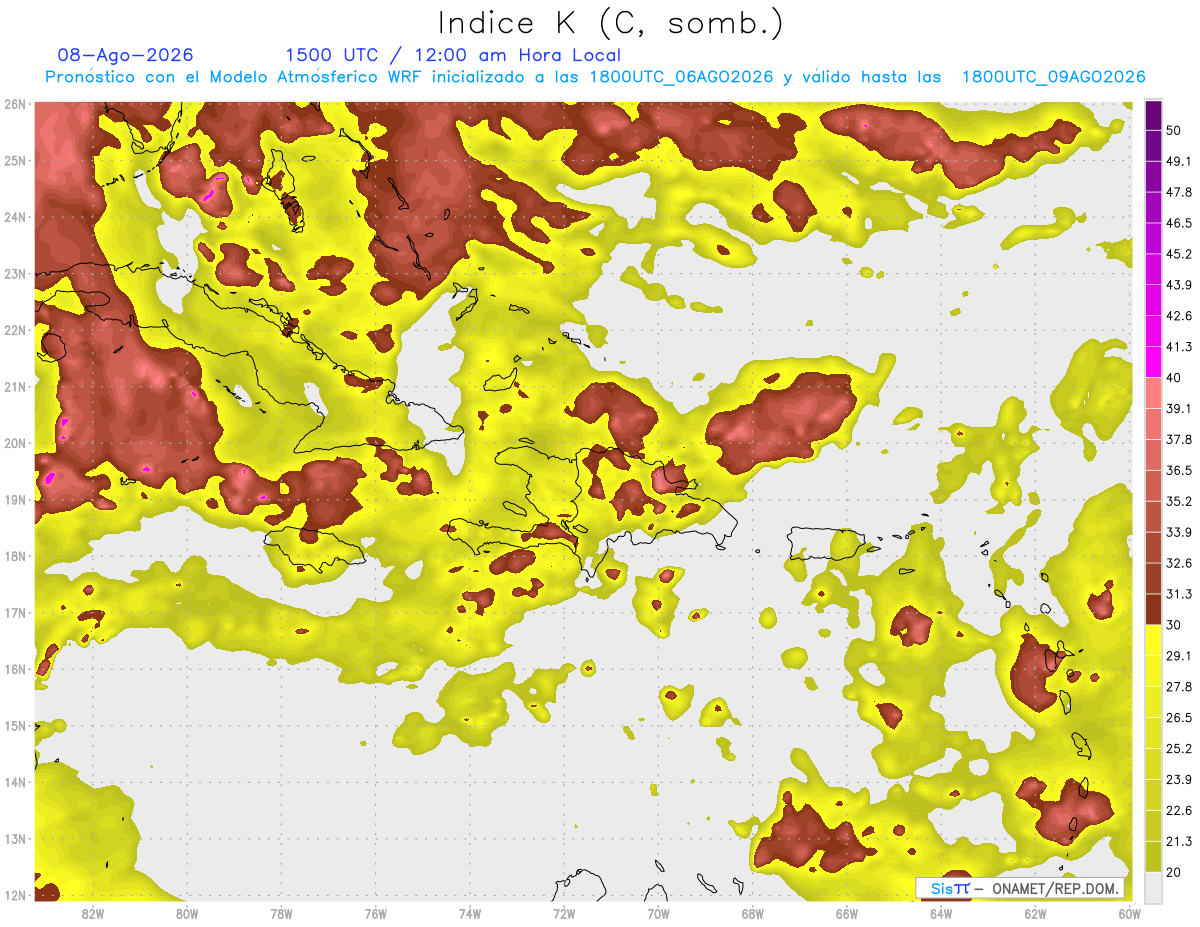Click the colorbar value 49.1
The height and width of the screenshot is (927, 1200).
pos(1178,161)
